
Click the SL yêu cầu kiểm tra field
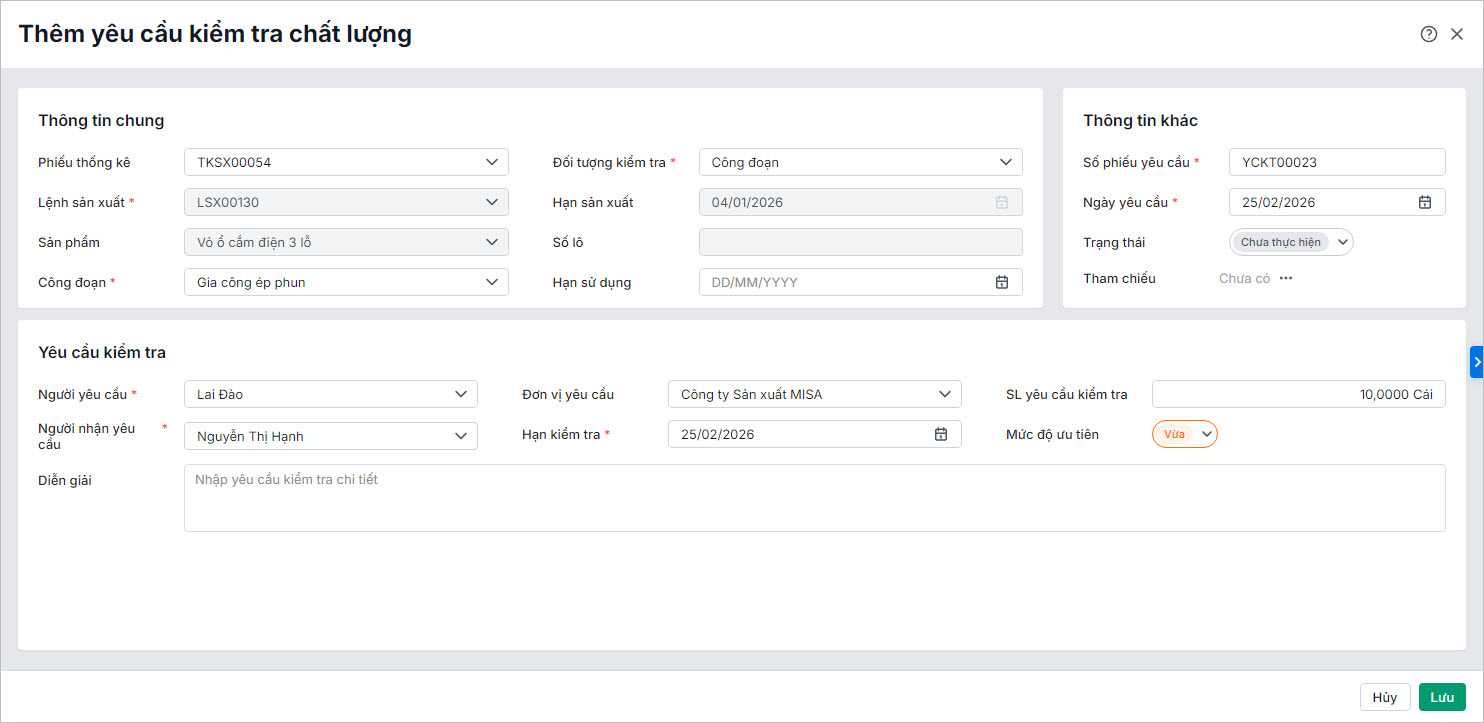point(1298,394)
